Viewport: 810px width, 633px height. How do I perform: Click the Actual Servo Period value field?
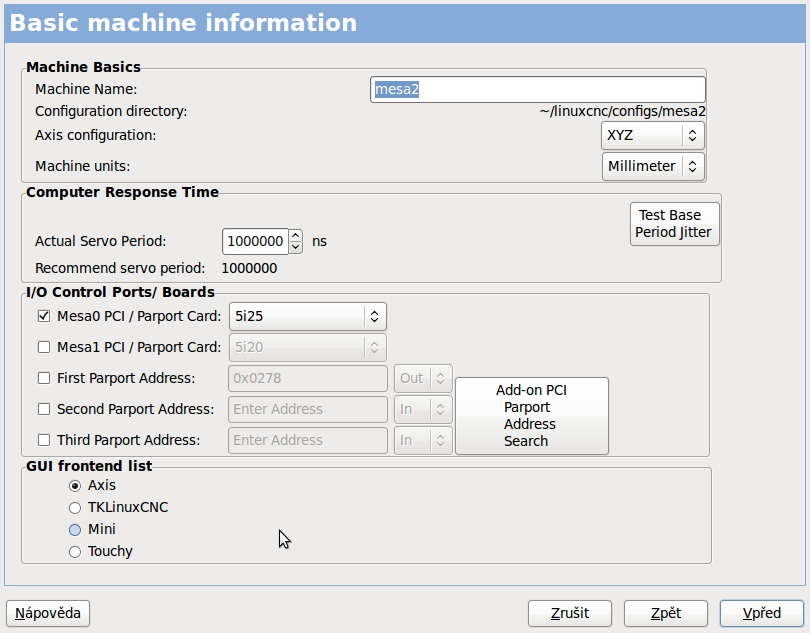tap(255, 241)
